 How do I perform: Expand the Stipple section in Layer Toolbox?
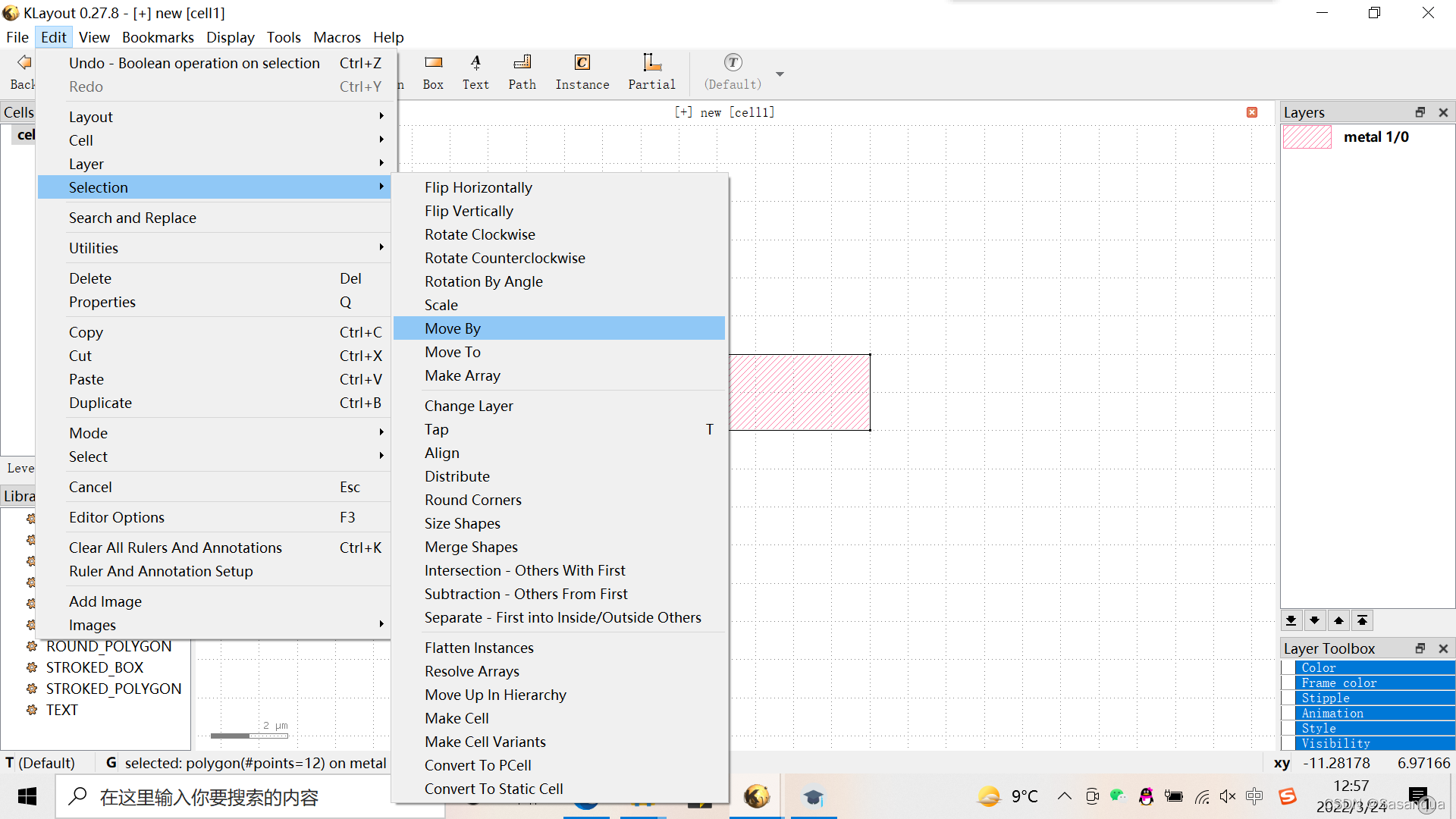click(1325, 698)
